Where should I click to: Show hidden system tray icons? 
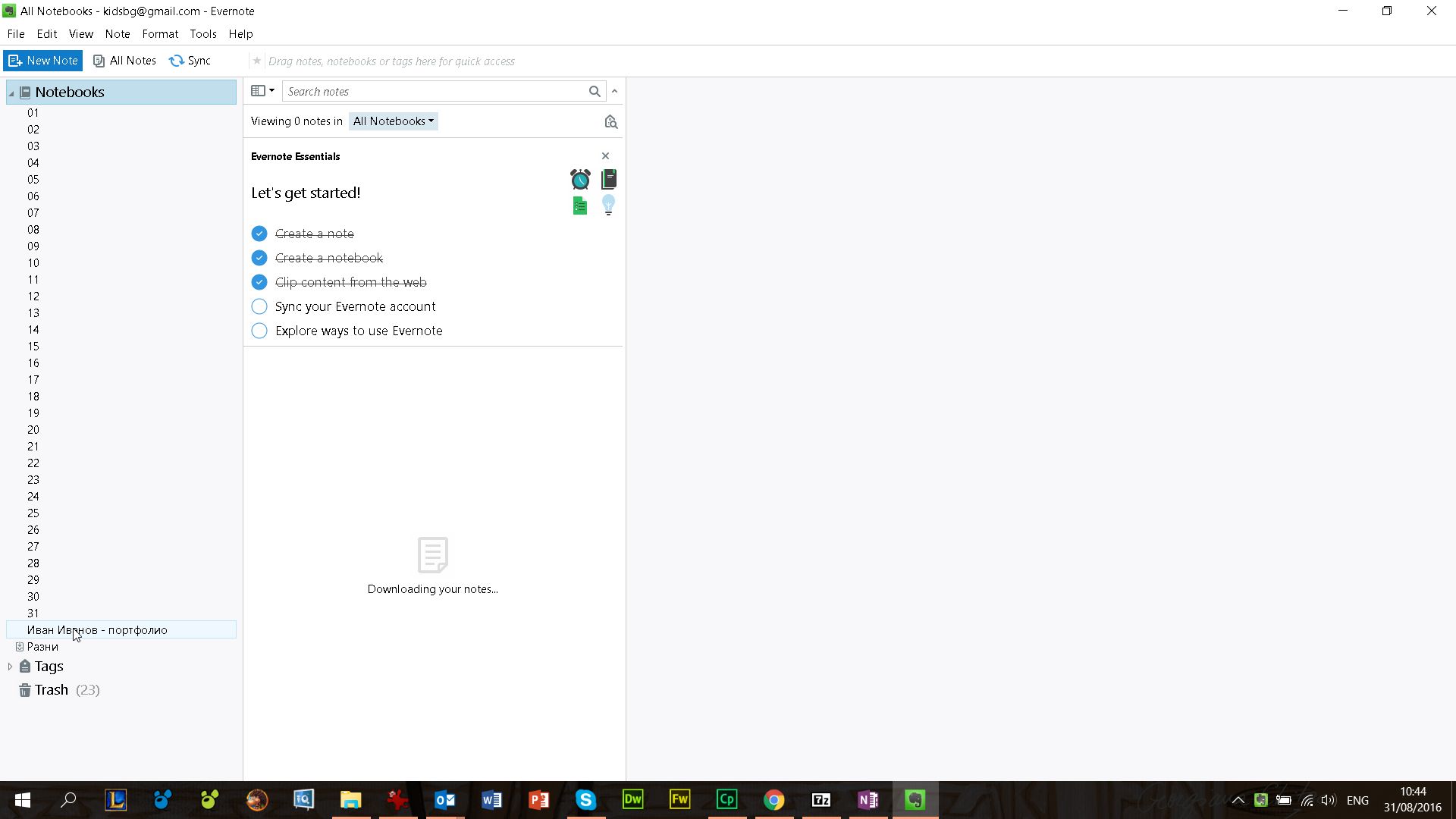point(1238,800)
